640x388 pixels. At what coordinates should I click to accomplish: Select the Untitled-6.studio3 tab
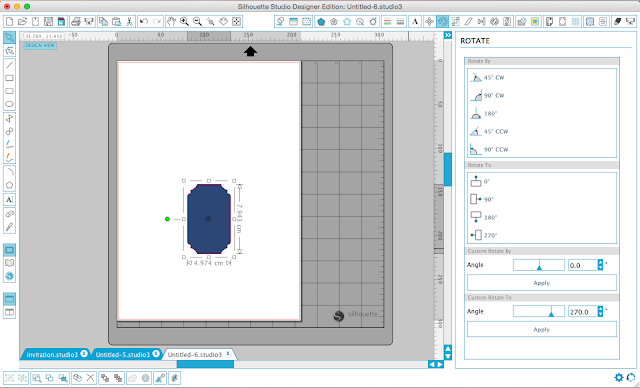coord(199,354)
